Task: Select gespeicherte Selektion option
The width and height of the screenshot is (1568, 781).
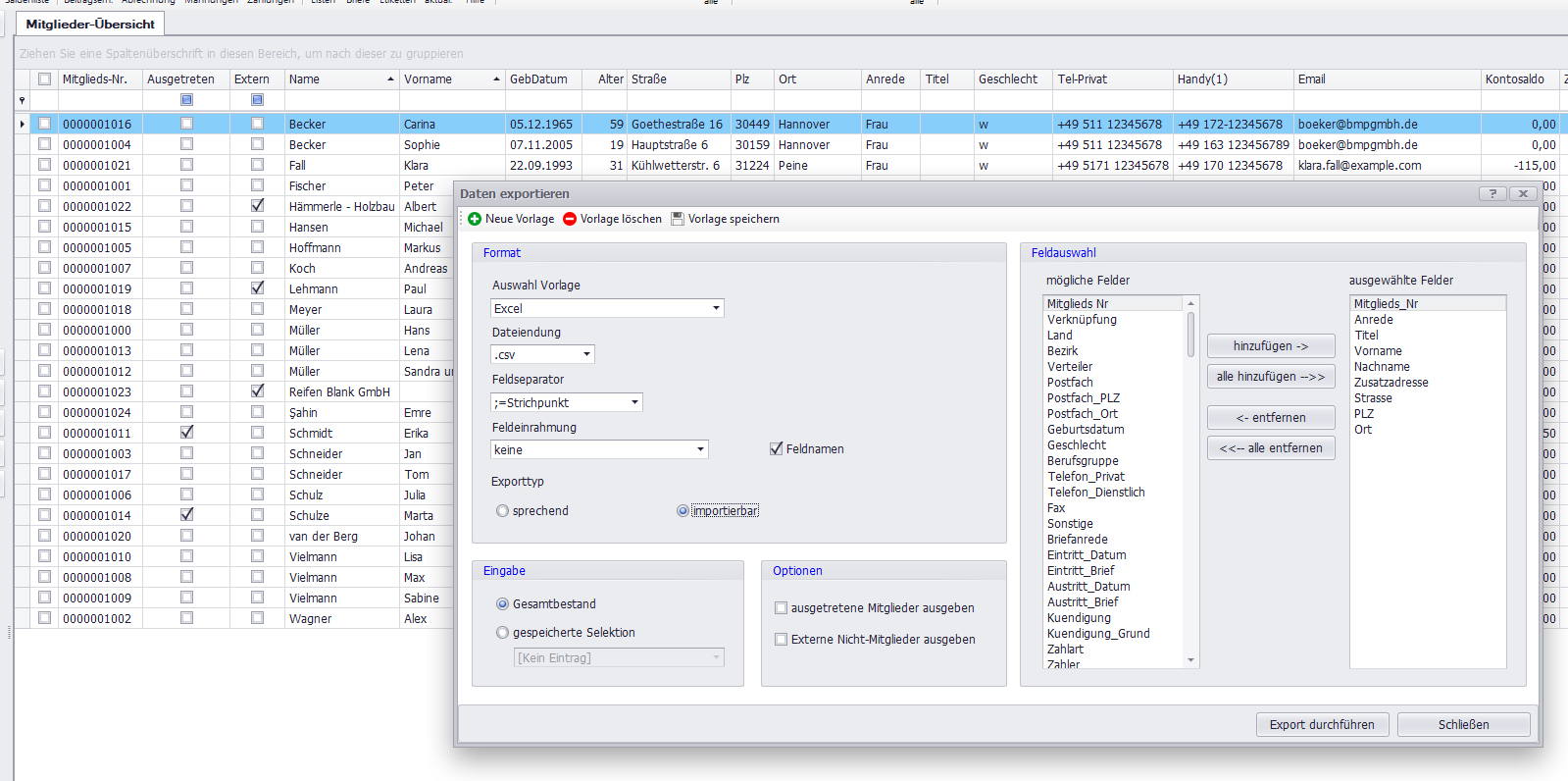Action: click(502, 632)
